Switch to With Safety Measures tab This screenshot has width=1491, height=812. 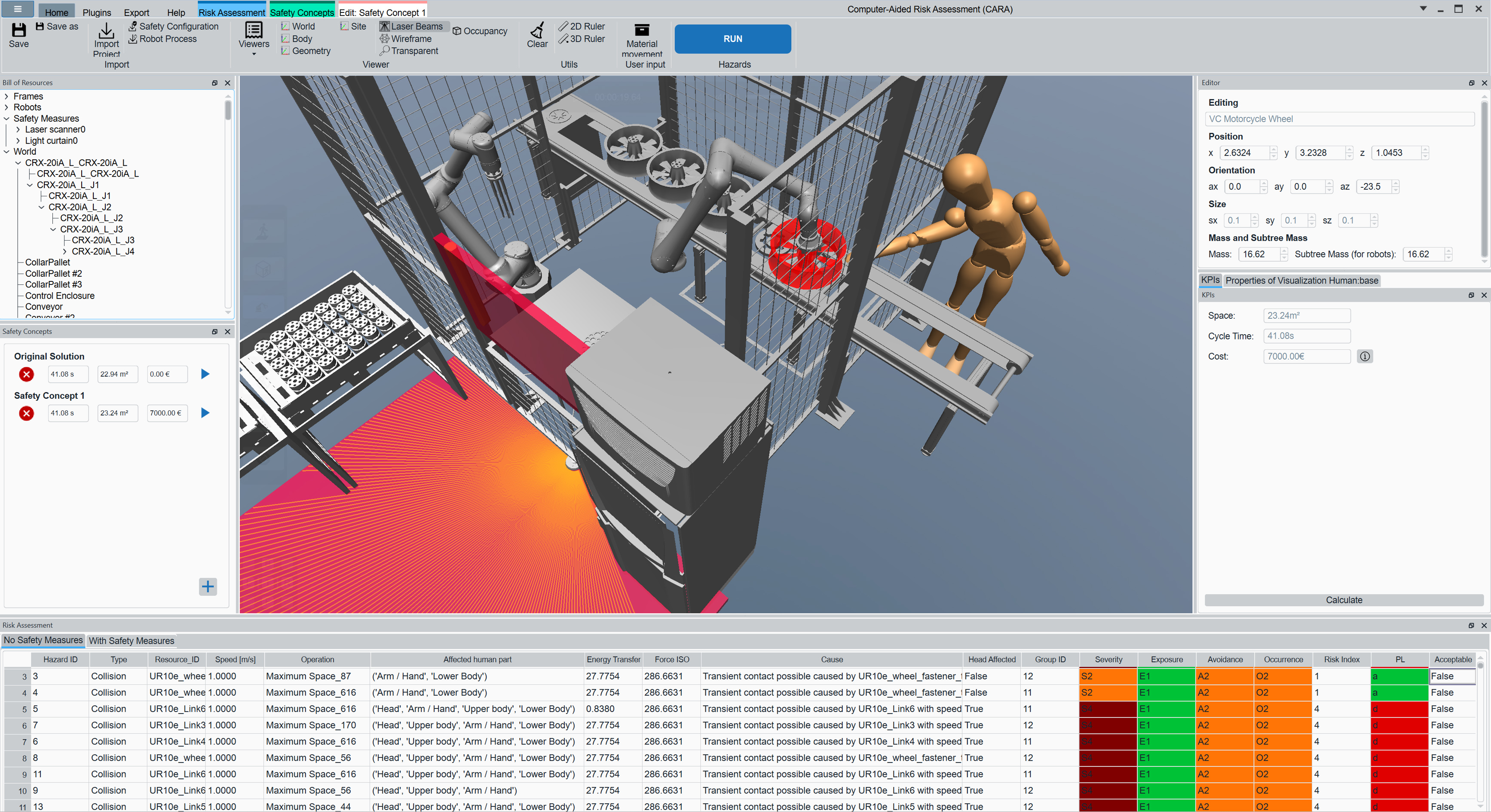(132, 641)
